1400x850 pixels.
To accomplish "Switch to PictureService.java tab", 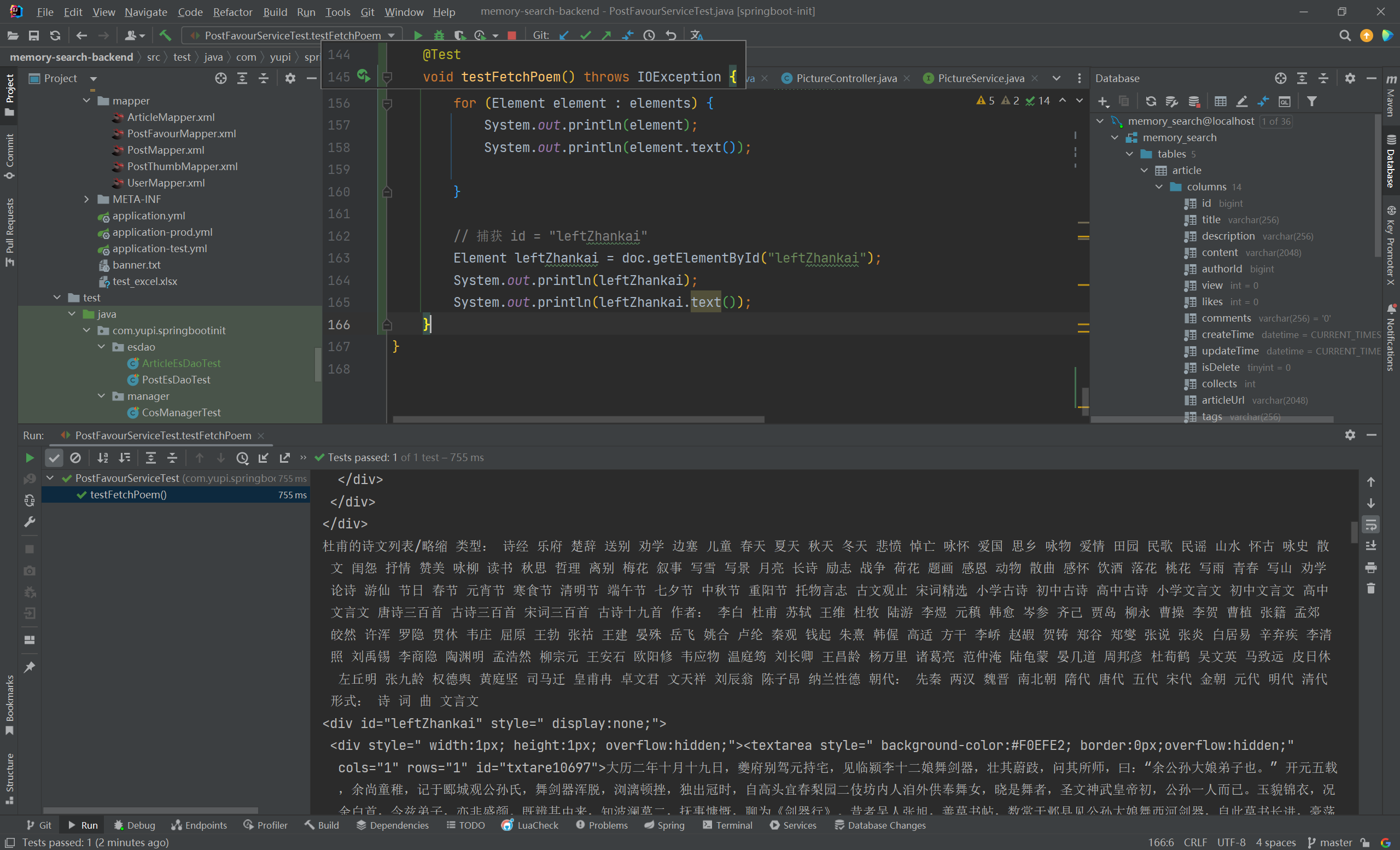I will coord(981,78).
